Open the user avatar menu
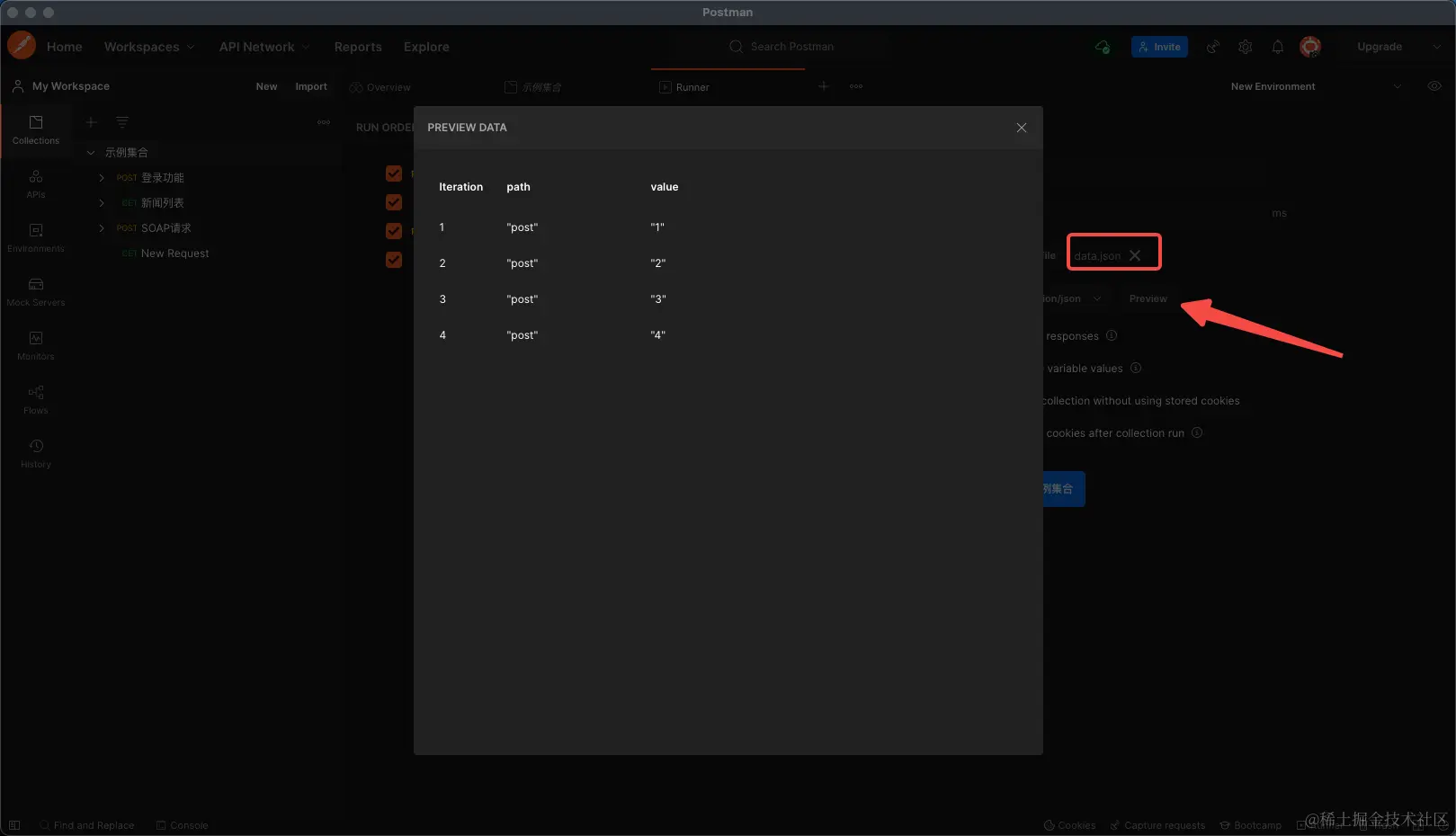 pos(1310,47)
